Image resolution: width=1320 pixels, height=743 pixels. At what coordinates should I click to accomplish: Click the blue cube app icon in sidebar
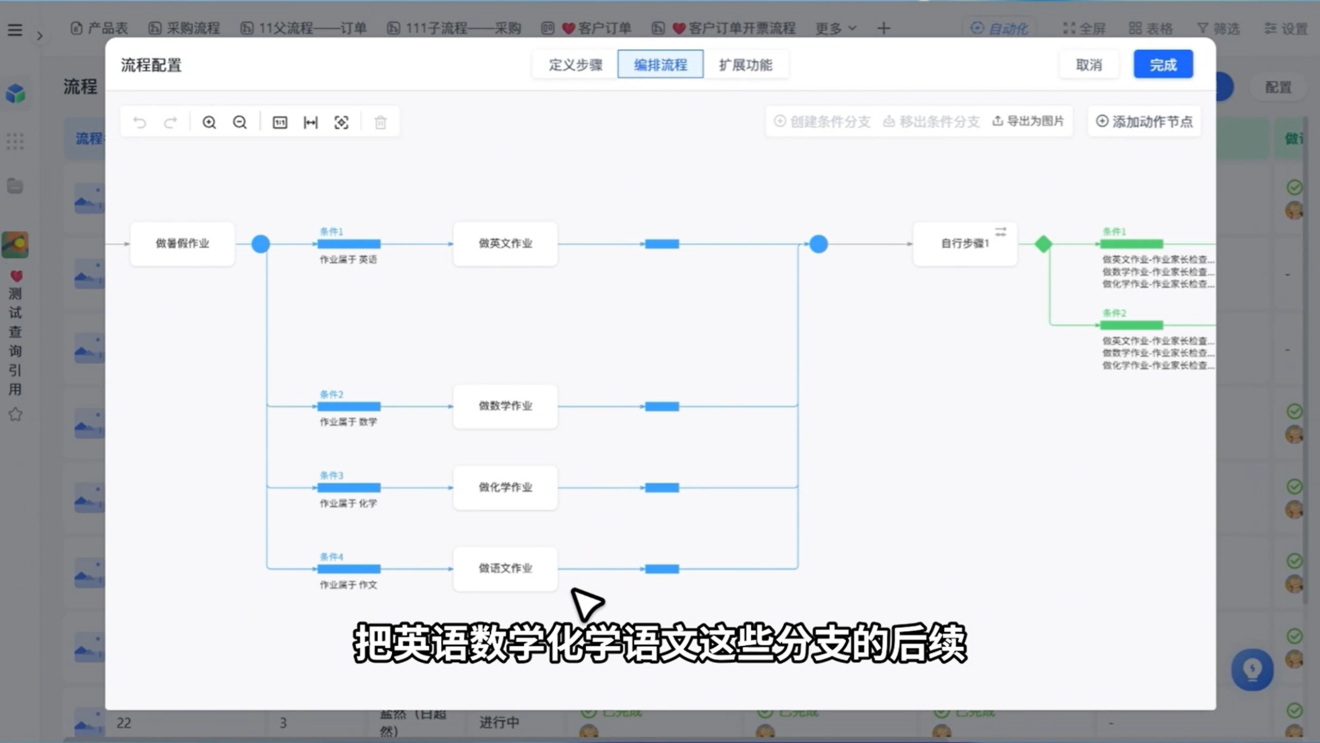(15, 93)
